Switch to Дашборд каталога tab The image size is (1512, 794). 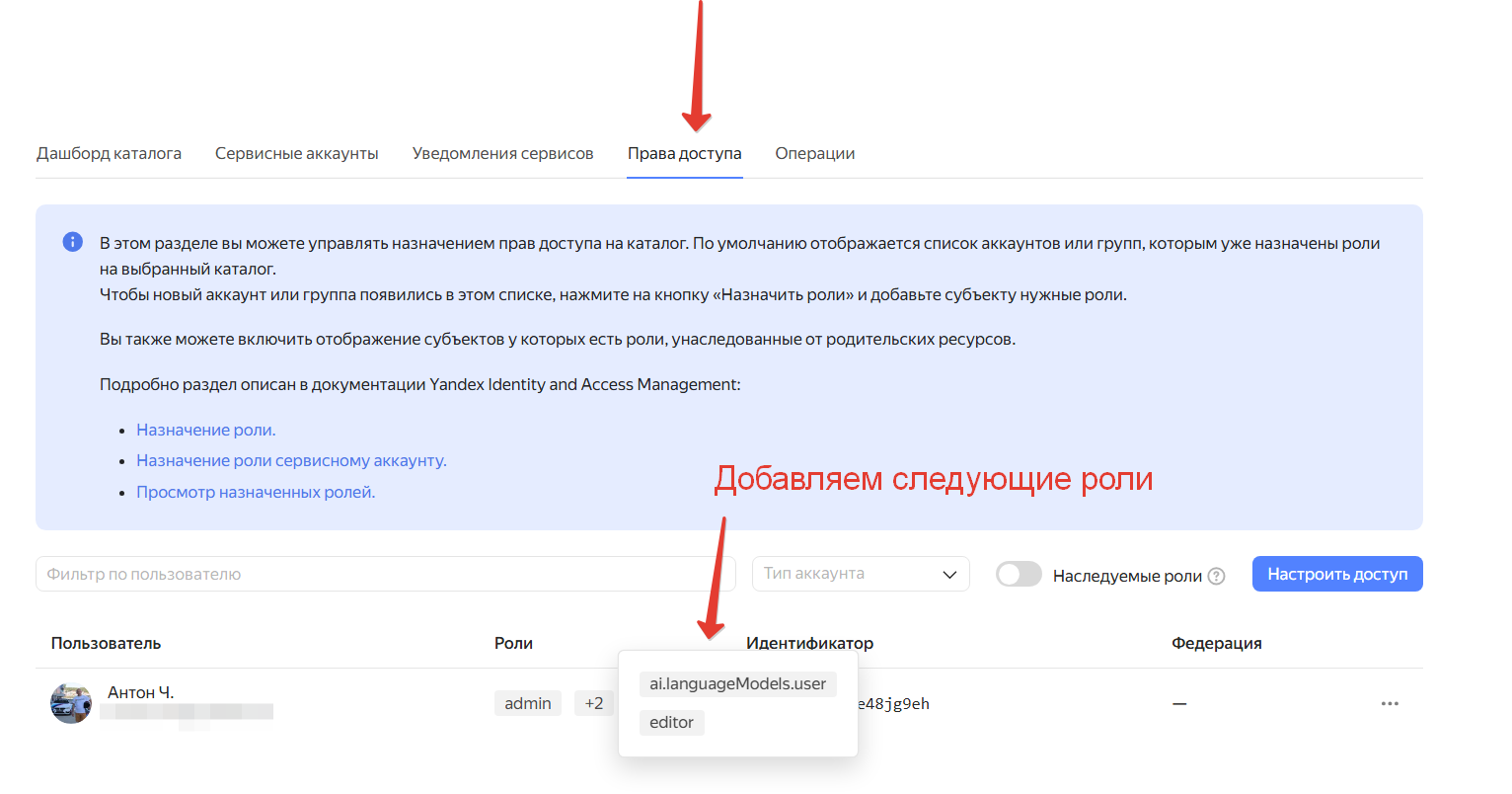click(109, 153)
